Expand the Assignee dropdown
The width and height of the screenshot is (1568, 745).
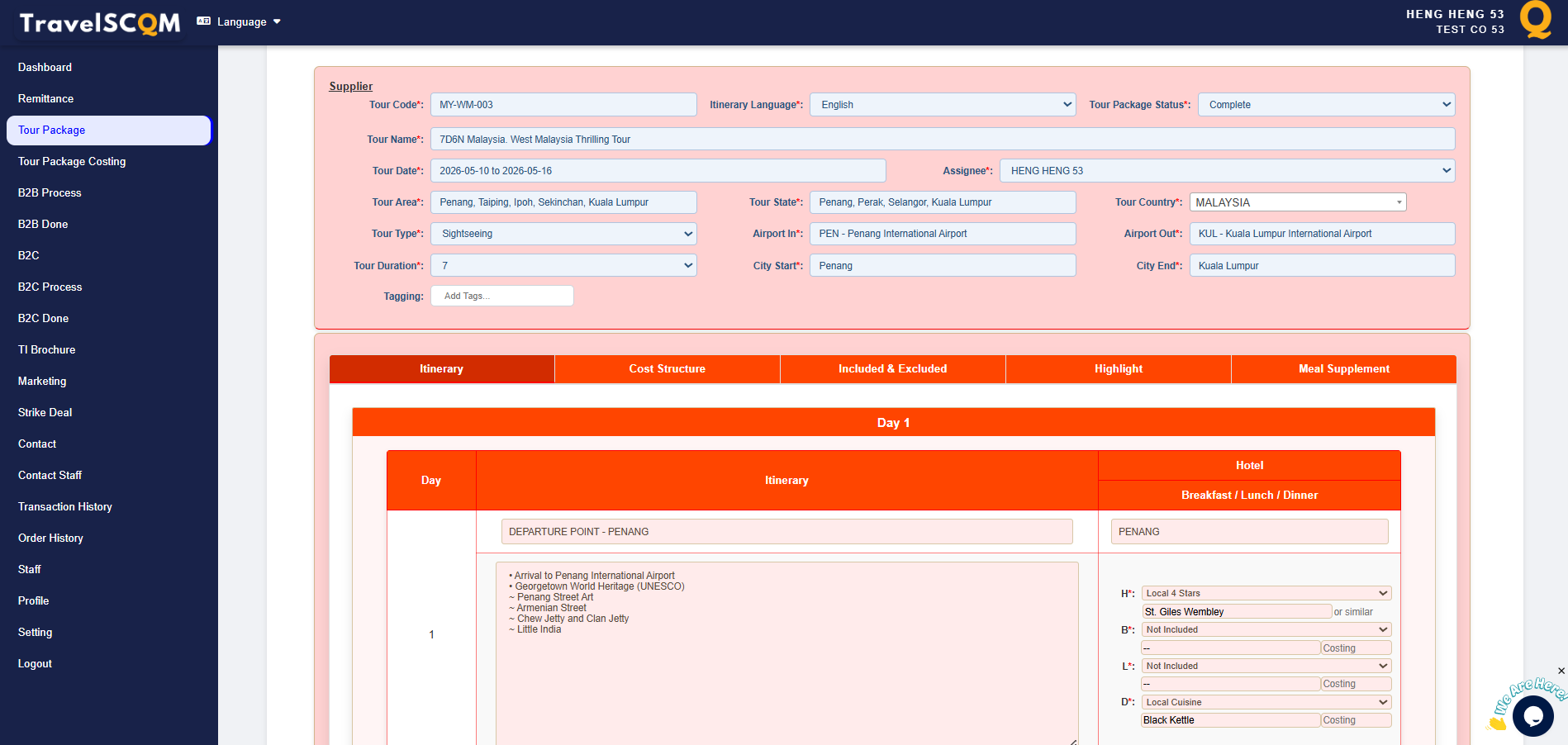pos(1227,171)
